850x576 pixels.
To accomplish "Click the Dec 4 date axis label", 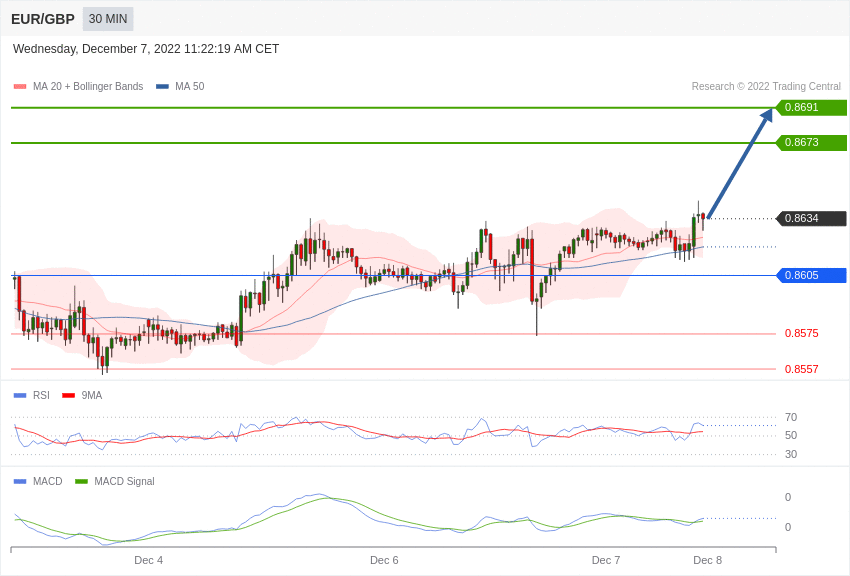I will [x=148, y=560].
